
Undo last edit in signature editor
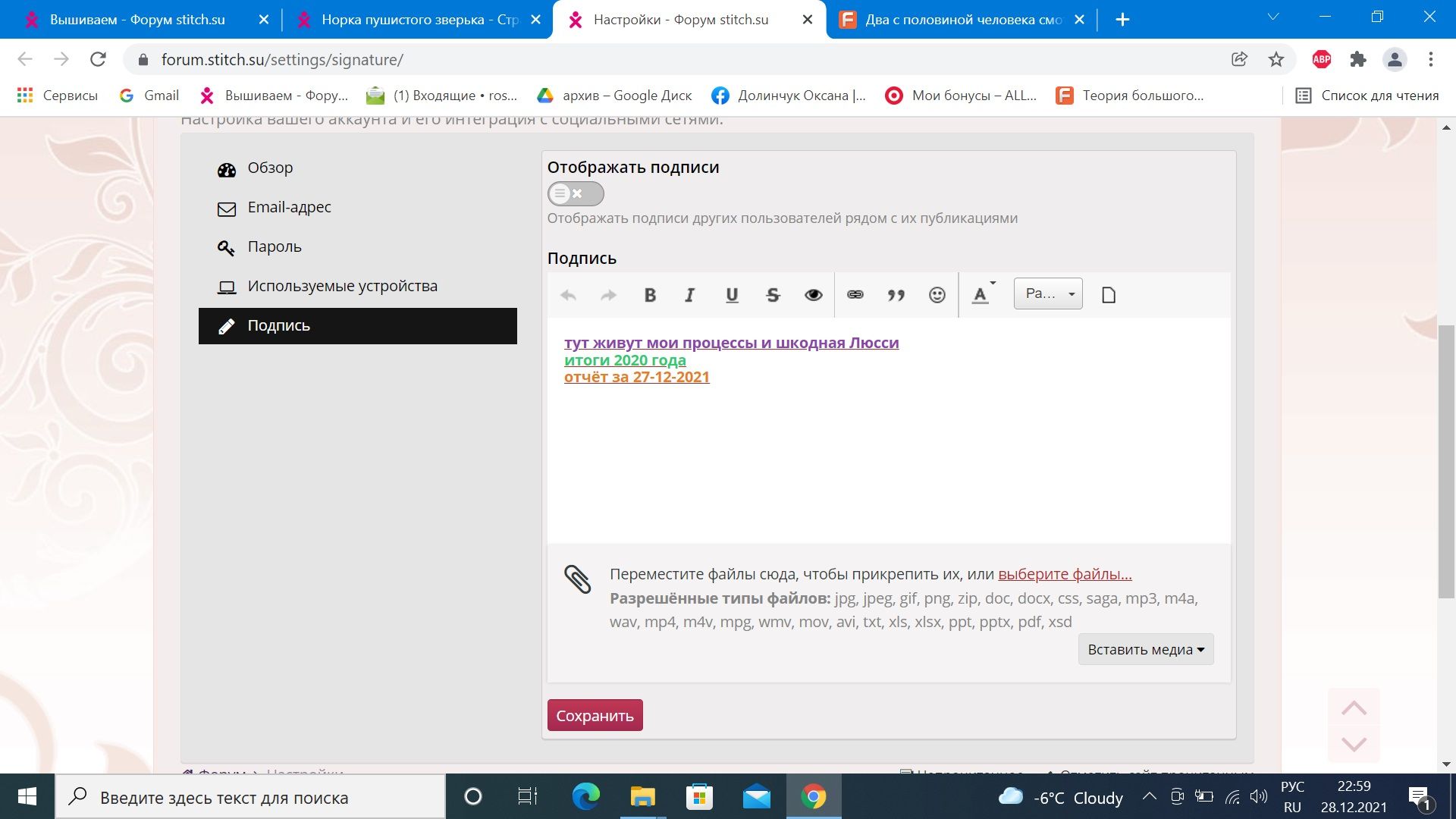(x=568, y=295)
